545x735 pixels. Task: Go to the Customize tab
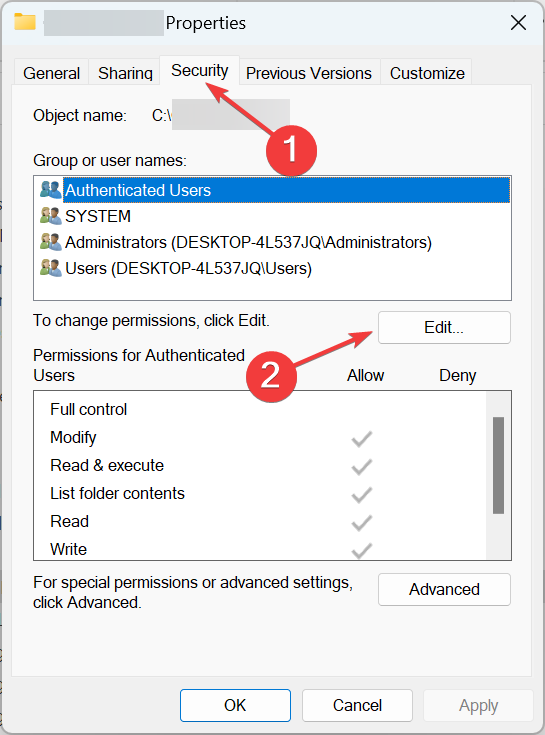[x=427, y=73]
